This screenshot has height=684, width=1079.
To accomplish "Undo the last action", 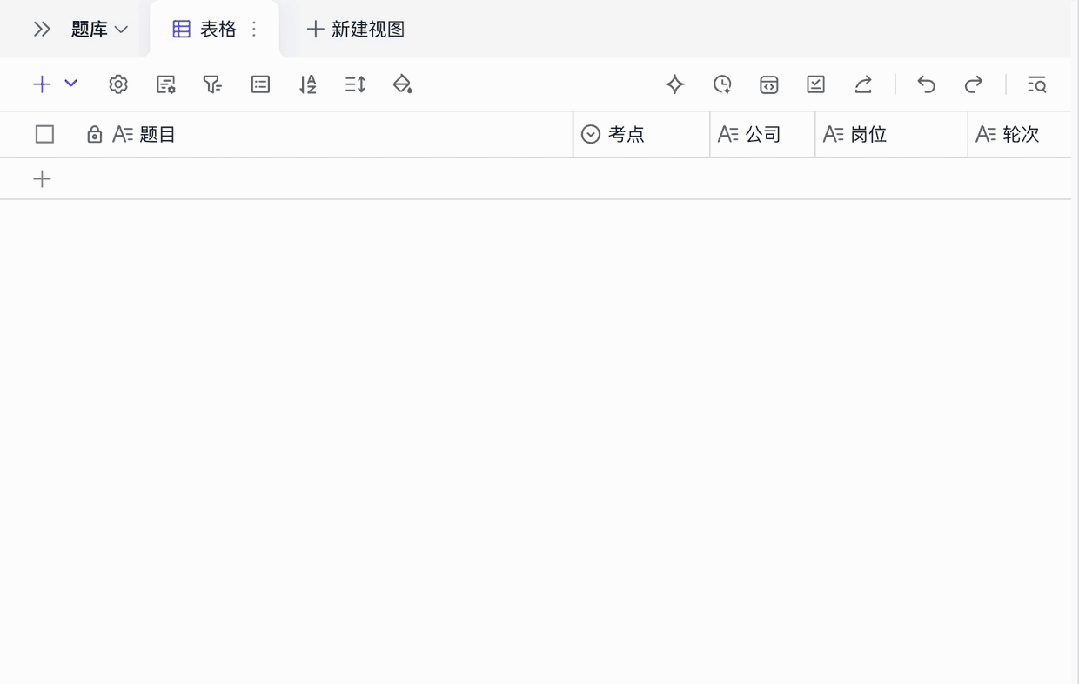I will [926, 84].
